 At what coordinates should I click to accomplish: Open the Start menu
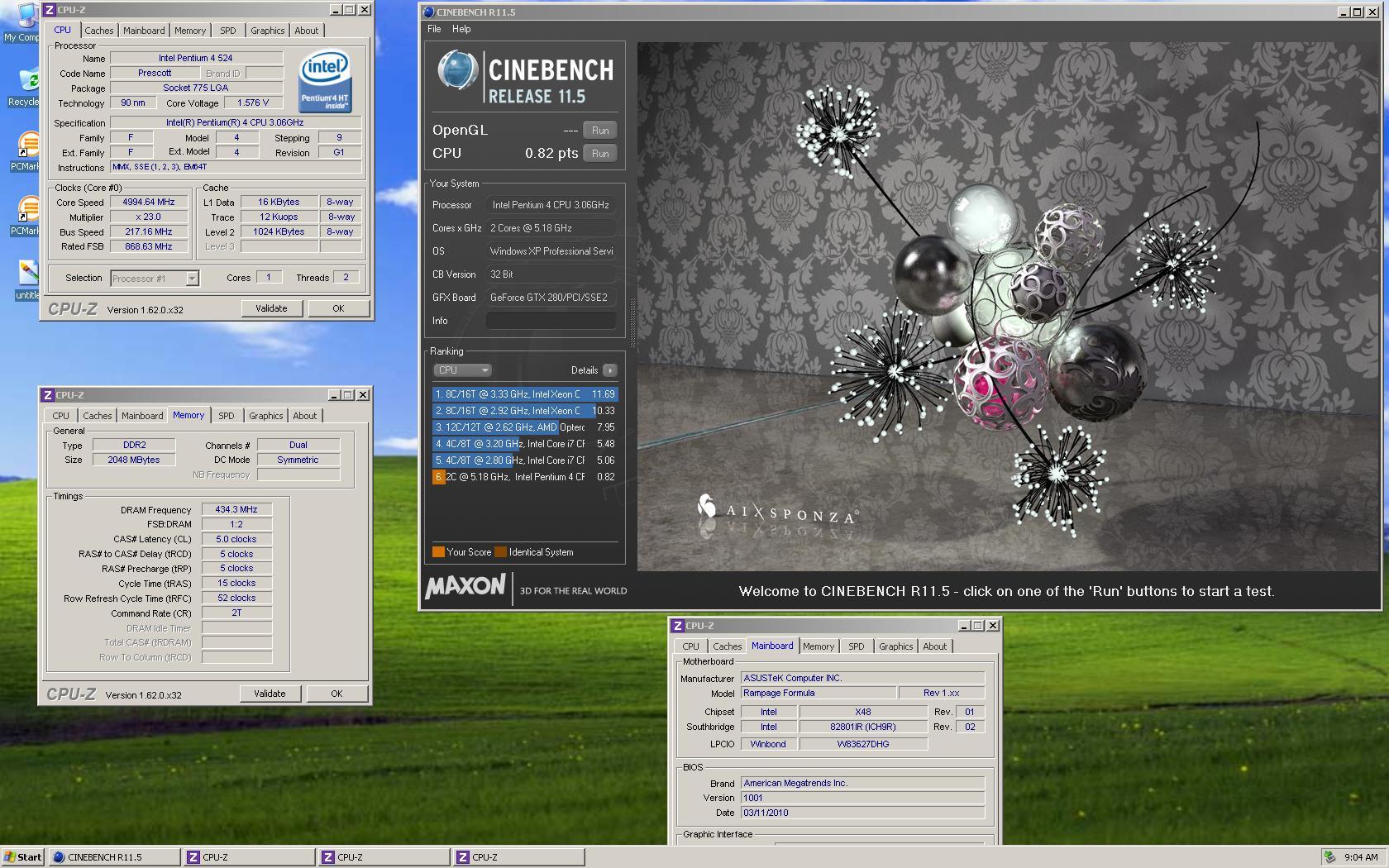coord(22,857)
